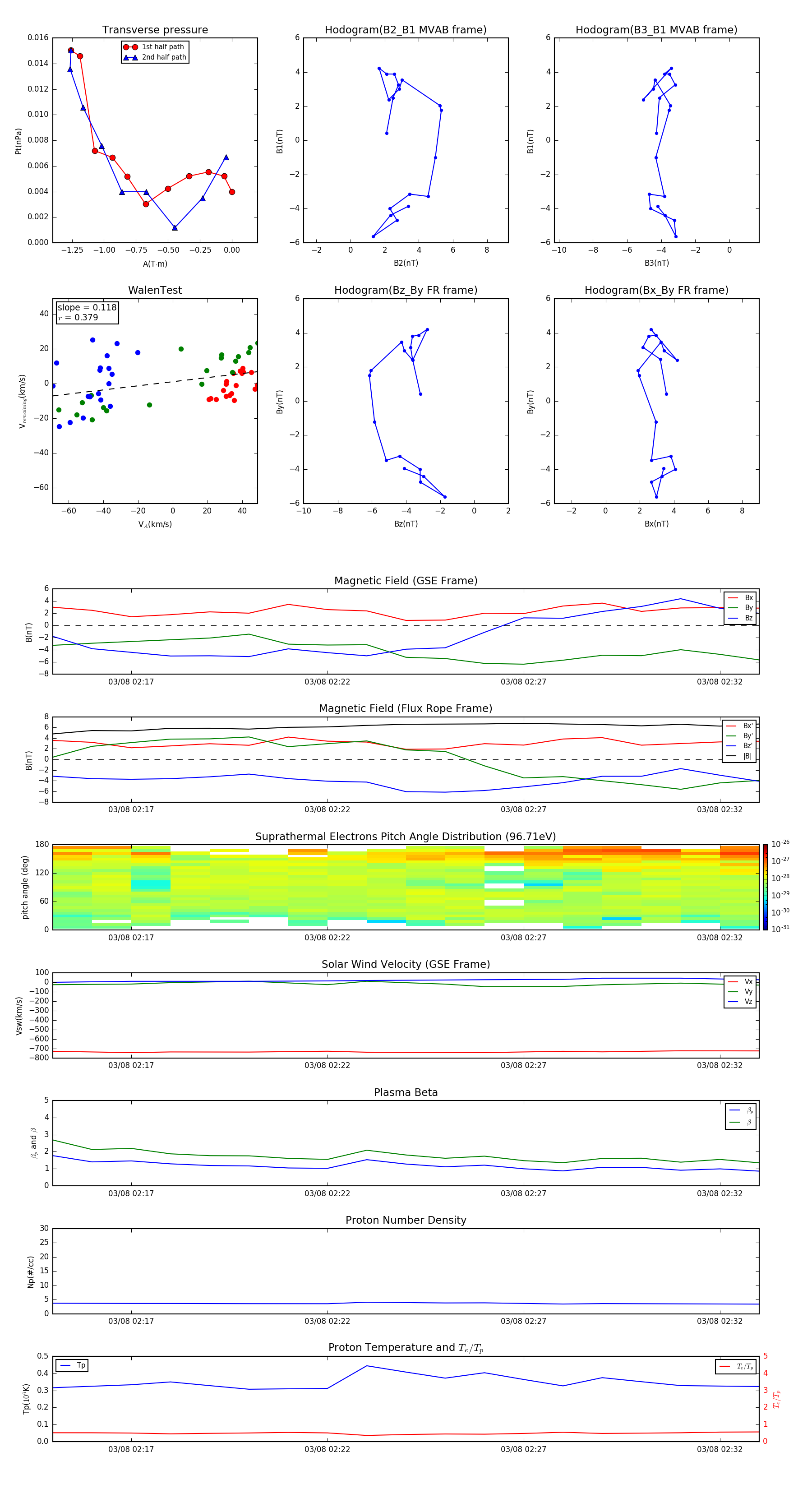The width and height of the screenshot is (812, 1489).
Task: Click the Bz legend entry in GSE magnetic field
Action: click(740, 618)
